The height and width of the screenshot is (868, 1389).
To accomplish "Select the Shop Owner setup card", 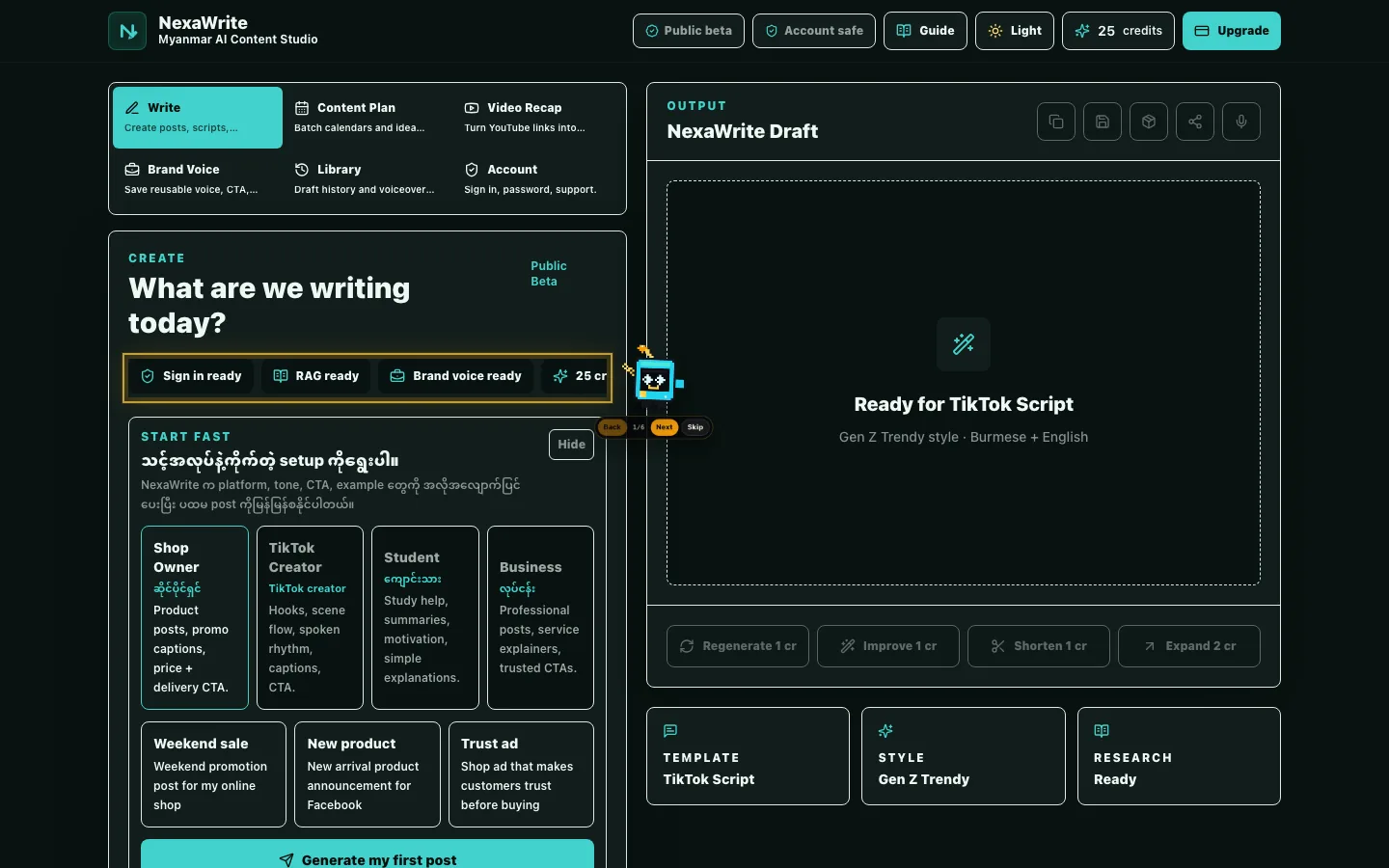I will (195, 617).
